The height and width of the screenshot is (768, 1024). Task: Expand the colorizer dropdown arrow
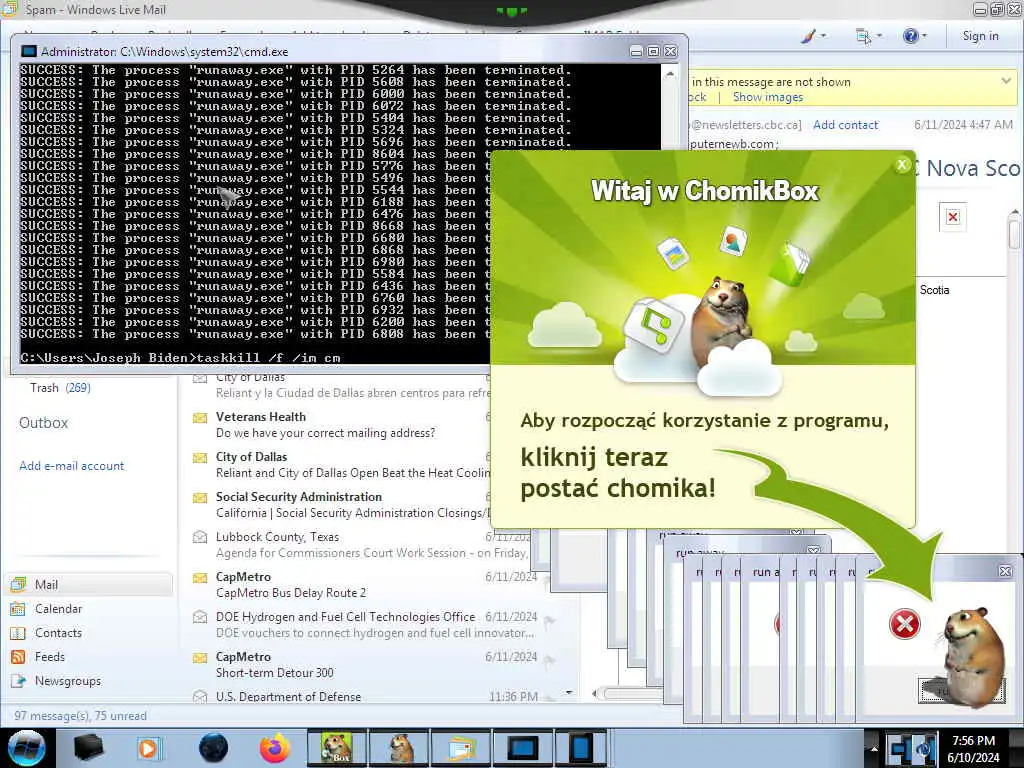point(823,37)
